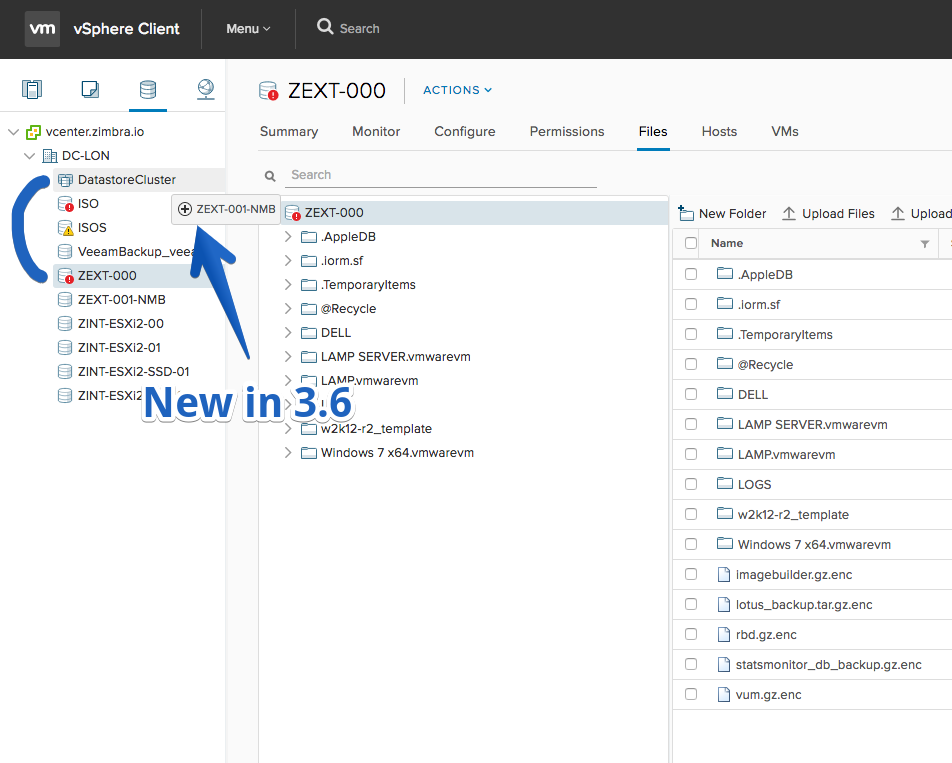
Task: Check the w2k12-r2_template row checkbox
Action: pyautogui.click(x=691, y=514)
